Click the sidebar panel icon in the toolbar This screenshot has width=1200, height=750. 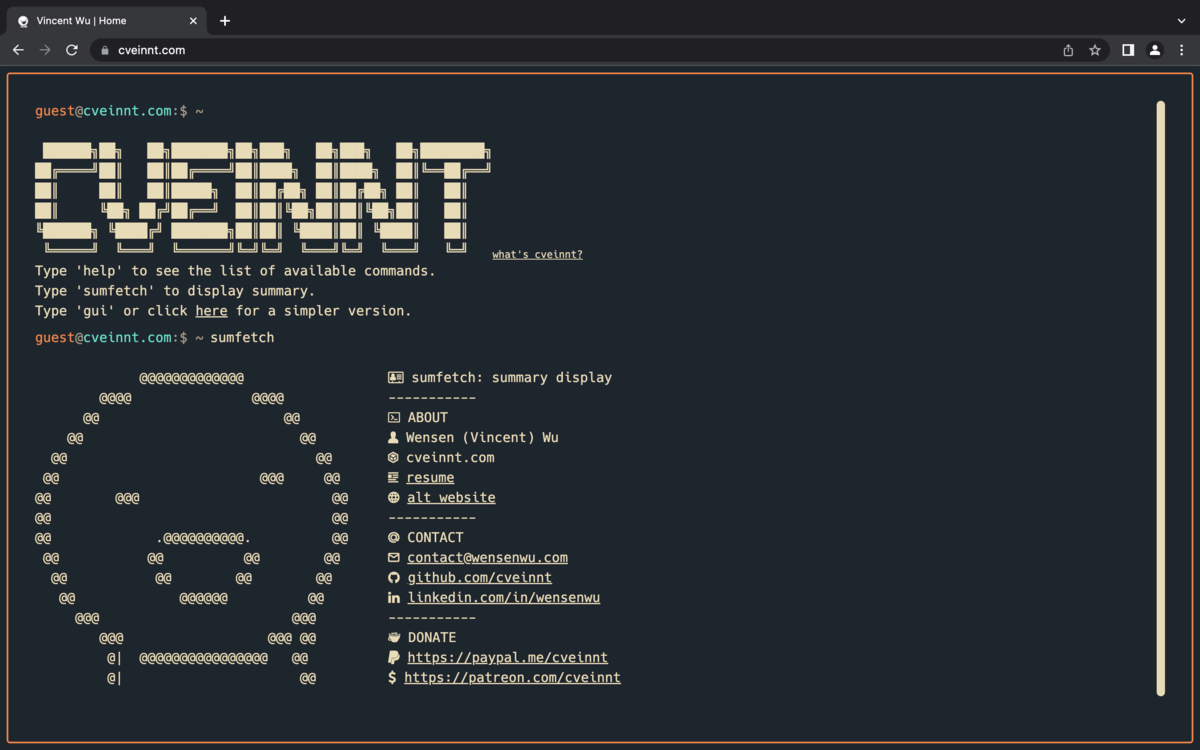pos(1126,49)
